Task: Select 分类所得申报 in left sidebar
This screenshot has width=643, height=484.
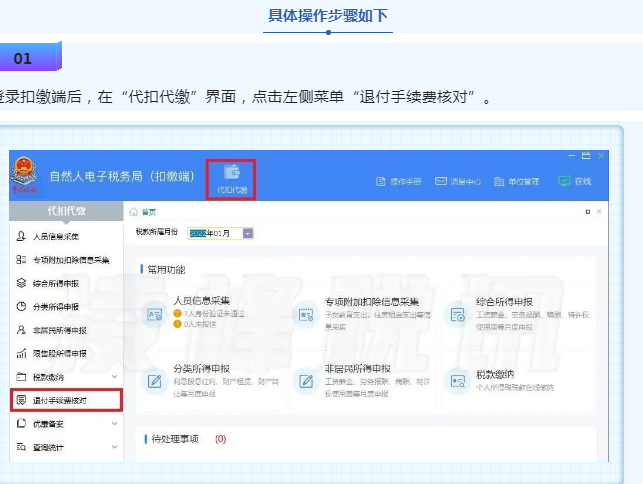Action: click(x=66, y=306)
